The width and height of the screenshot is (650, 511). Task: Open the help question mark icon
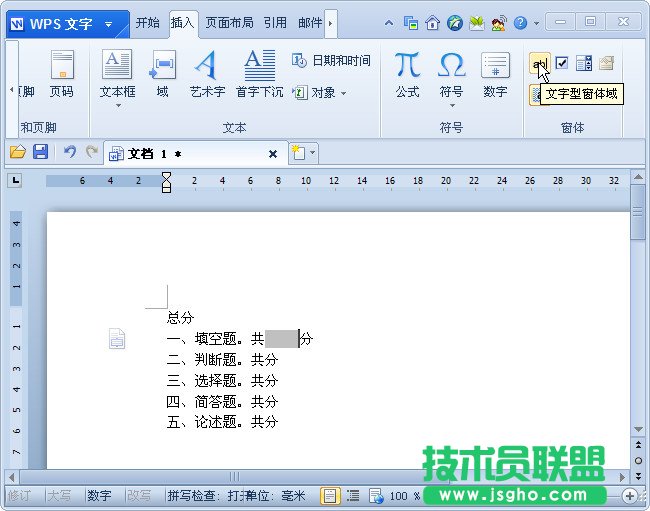tap(520, 23)
